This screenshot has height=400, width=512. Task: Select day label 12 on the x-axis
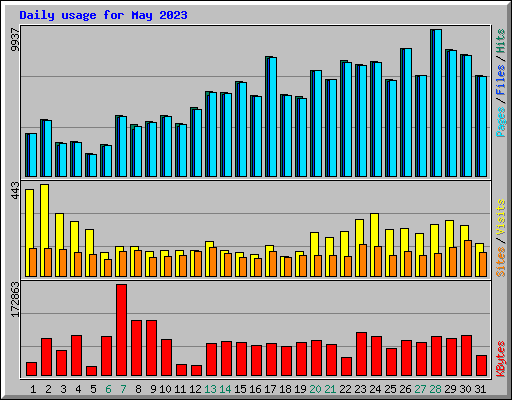tap(195, 389)
